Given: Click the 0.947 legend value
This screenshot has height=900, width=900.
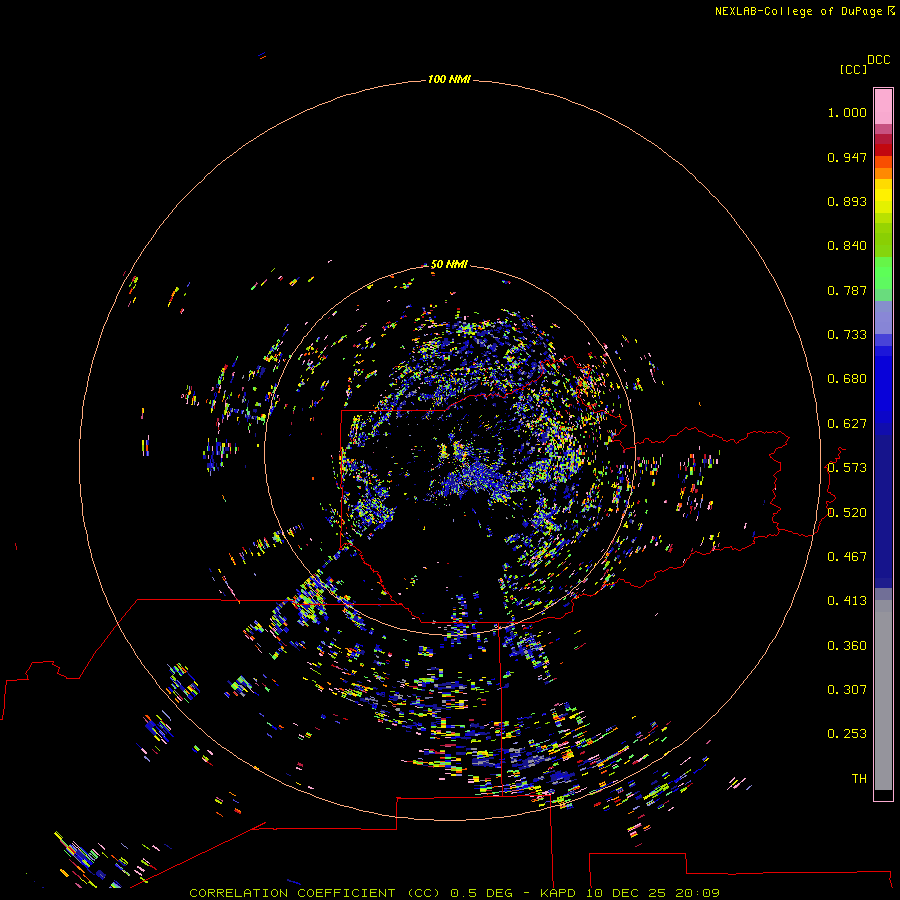Looking at the screenshot, I should (x=847, y=157).
